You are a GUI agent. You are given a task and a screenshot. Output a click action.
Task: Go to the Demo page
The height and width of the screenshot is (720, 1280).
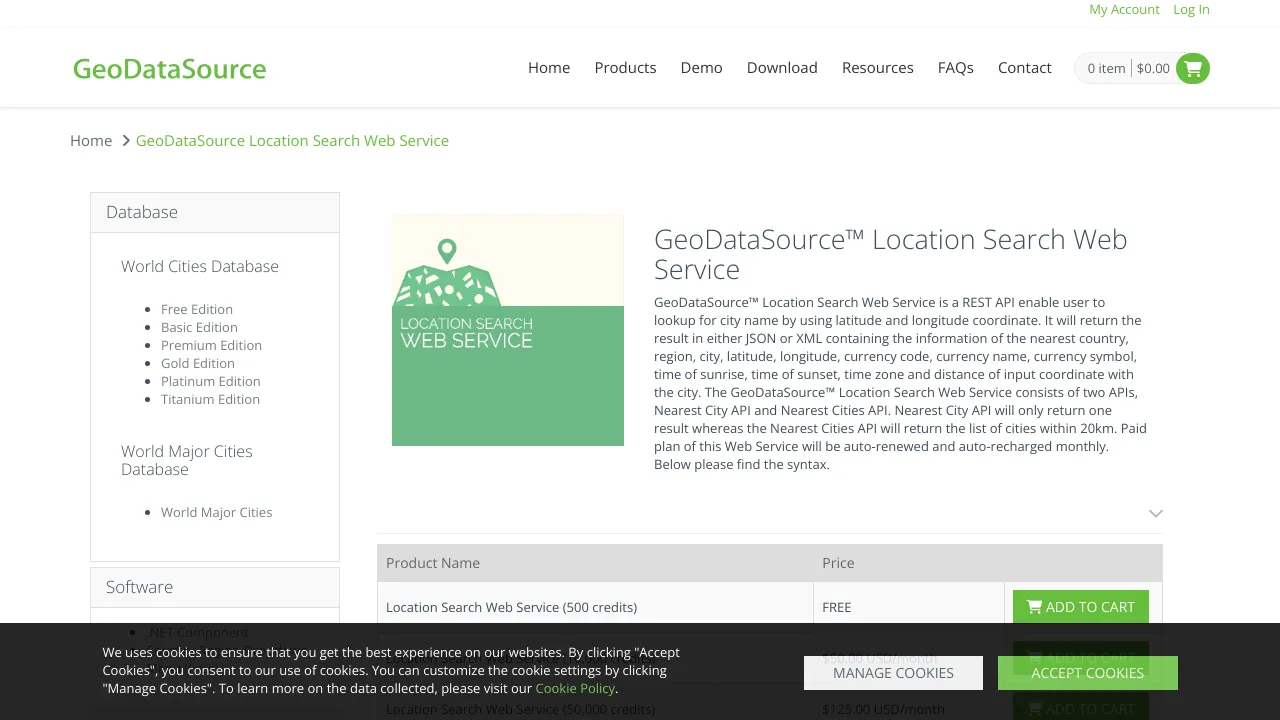(x=701, y=68)
